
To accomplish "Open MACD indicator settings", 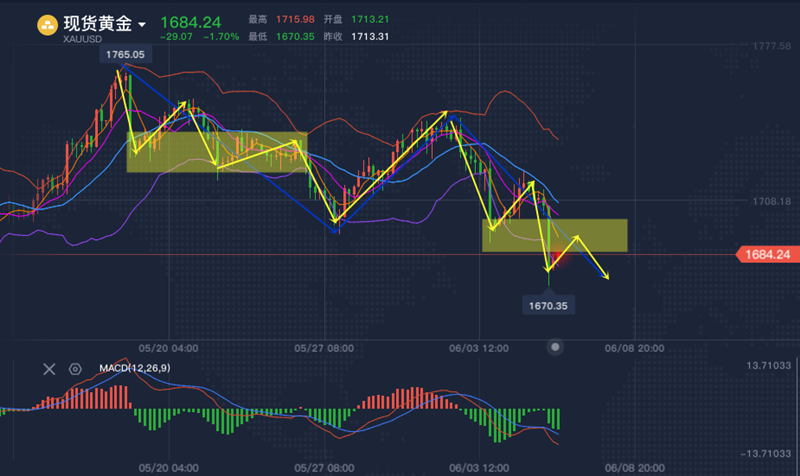I will coord(74,368).
